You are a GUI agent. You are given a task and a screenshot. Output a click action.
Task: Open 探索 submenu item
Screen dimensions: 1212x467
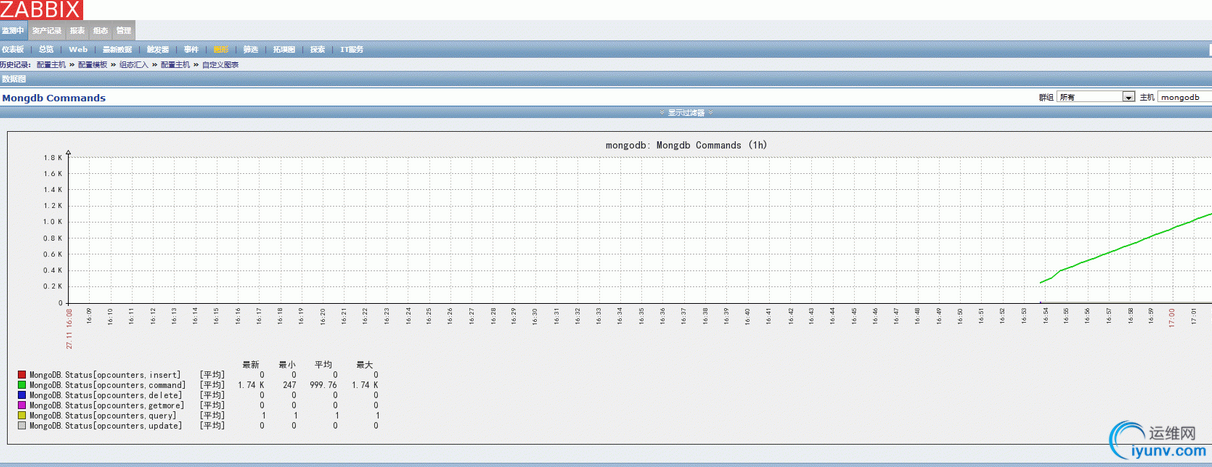318,49
